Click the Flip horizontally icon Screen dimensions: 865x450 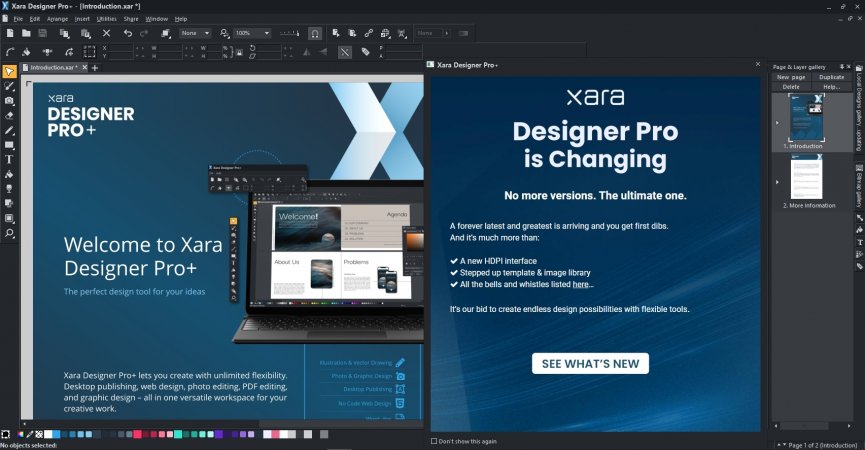tap(307, 52)
